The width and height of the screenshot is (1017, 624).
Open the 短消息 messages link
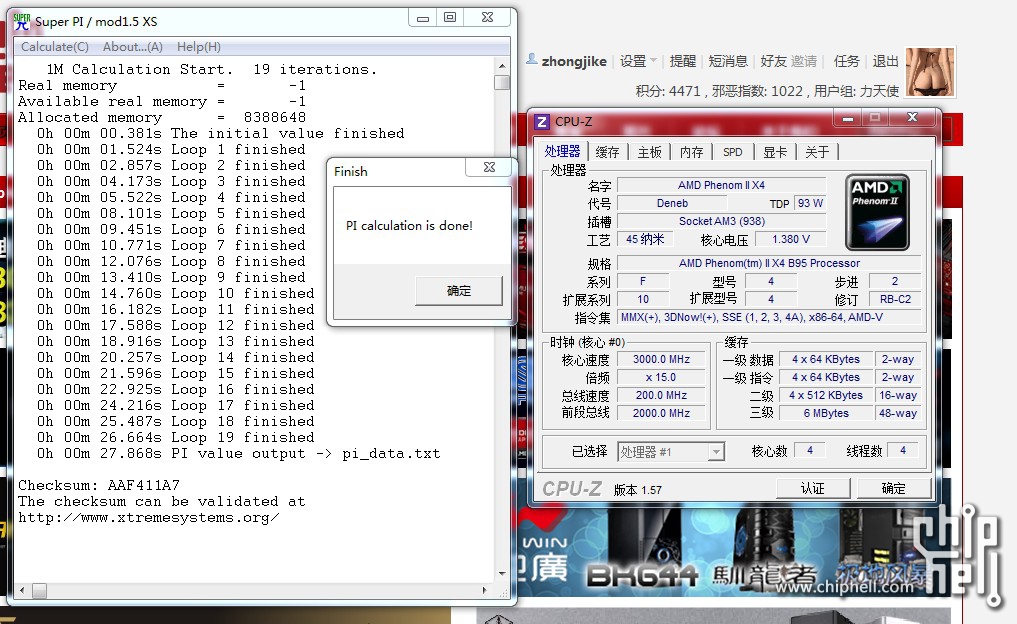tap(728, 61)
